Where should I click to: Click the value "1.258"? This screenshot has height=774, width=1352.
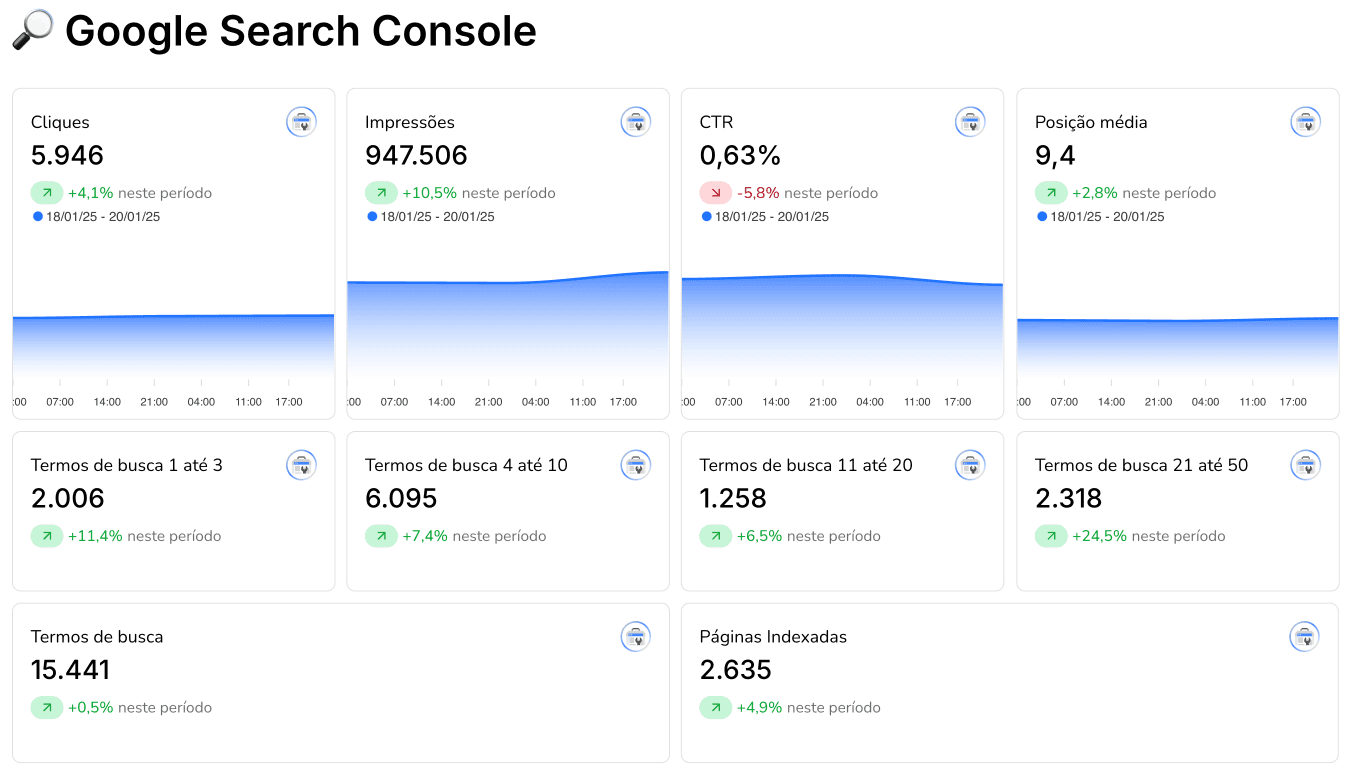pos(733,499)
